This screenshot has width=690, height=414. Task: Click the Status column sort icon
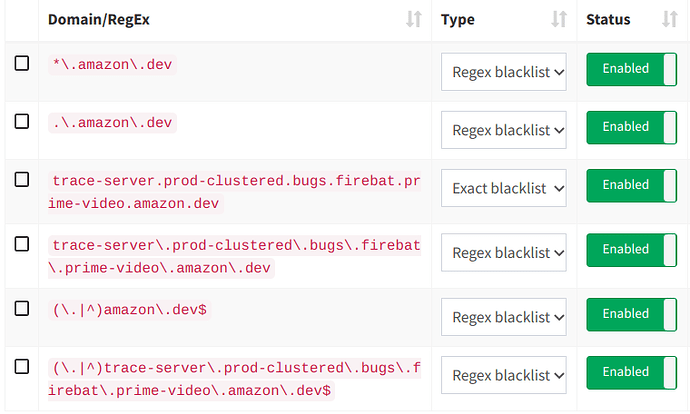(x=670, y=20)
